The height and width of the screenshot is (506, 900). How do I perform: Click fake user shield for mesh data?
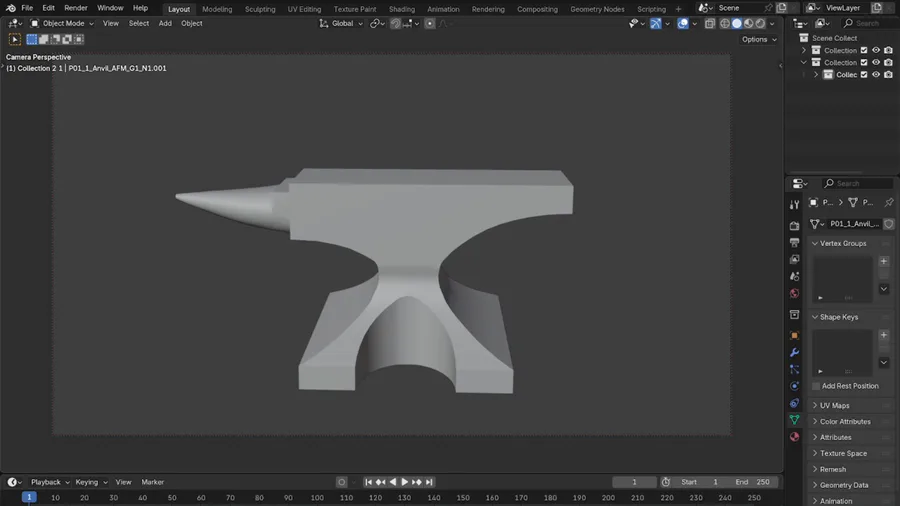(889, 224)
